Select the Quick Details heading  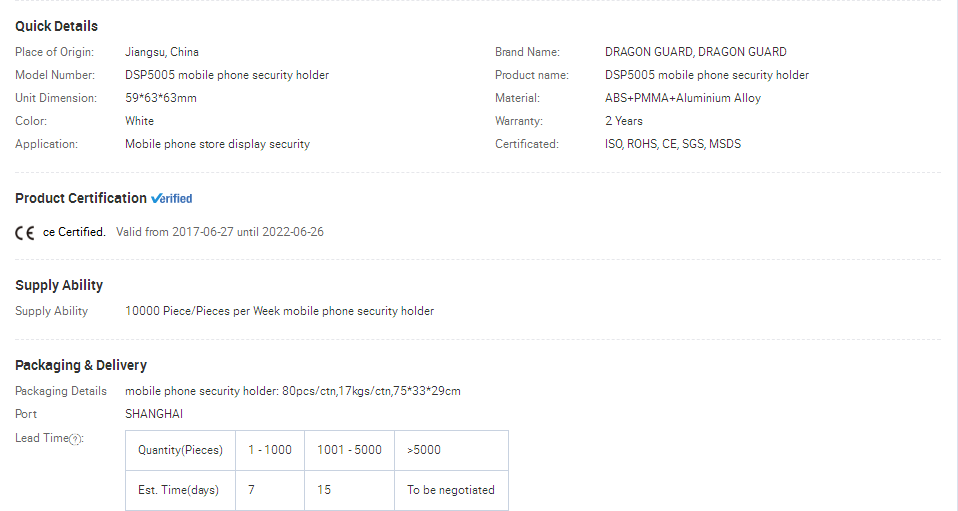56,26
